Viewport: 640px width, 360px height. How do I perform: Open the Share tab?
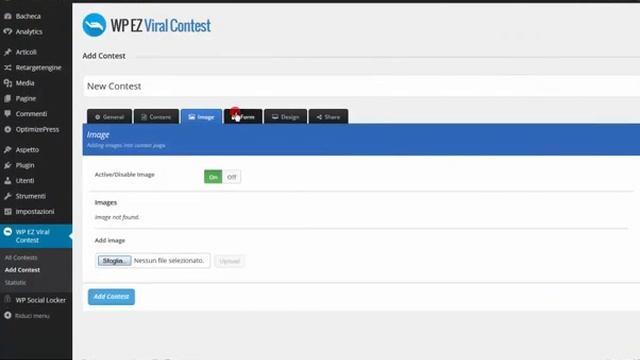pyautogui.click(x=328, y=117)
